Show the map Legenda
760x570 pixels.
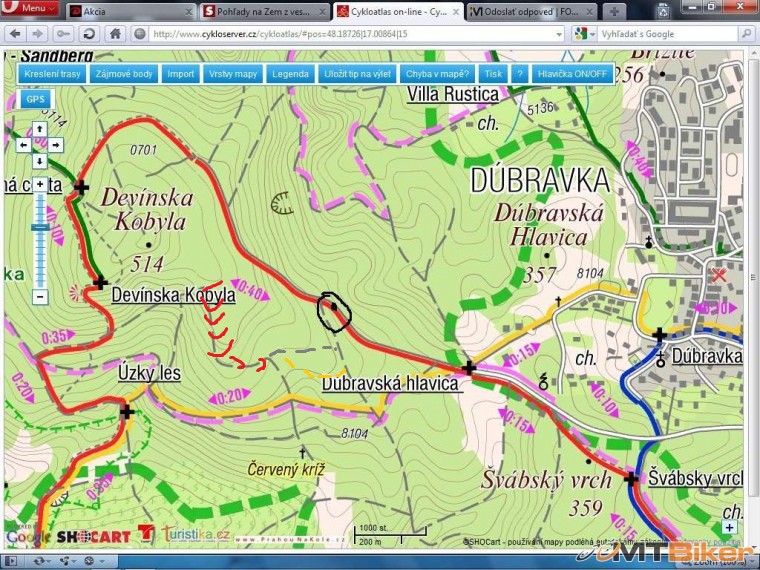[290, 74]
